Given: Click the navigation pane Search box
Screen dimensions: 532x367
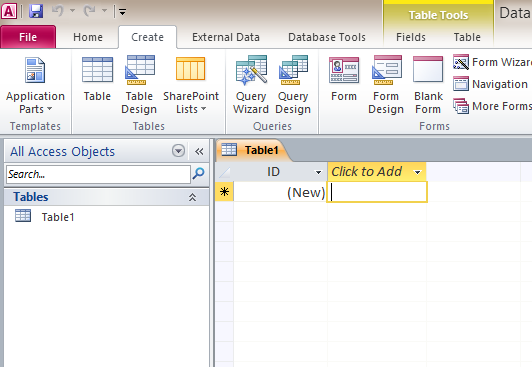Looking at the screenshot, I should click(98, 174).
